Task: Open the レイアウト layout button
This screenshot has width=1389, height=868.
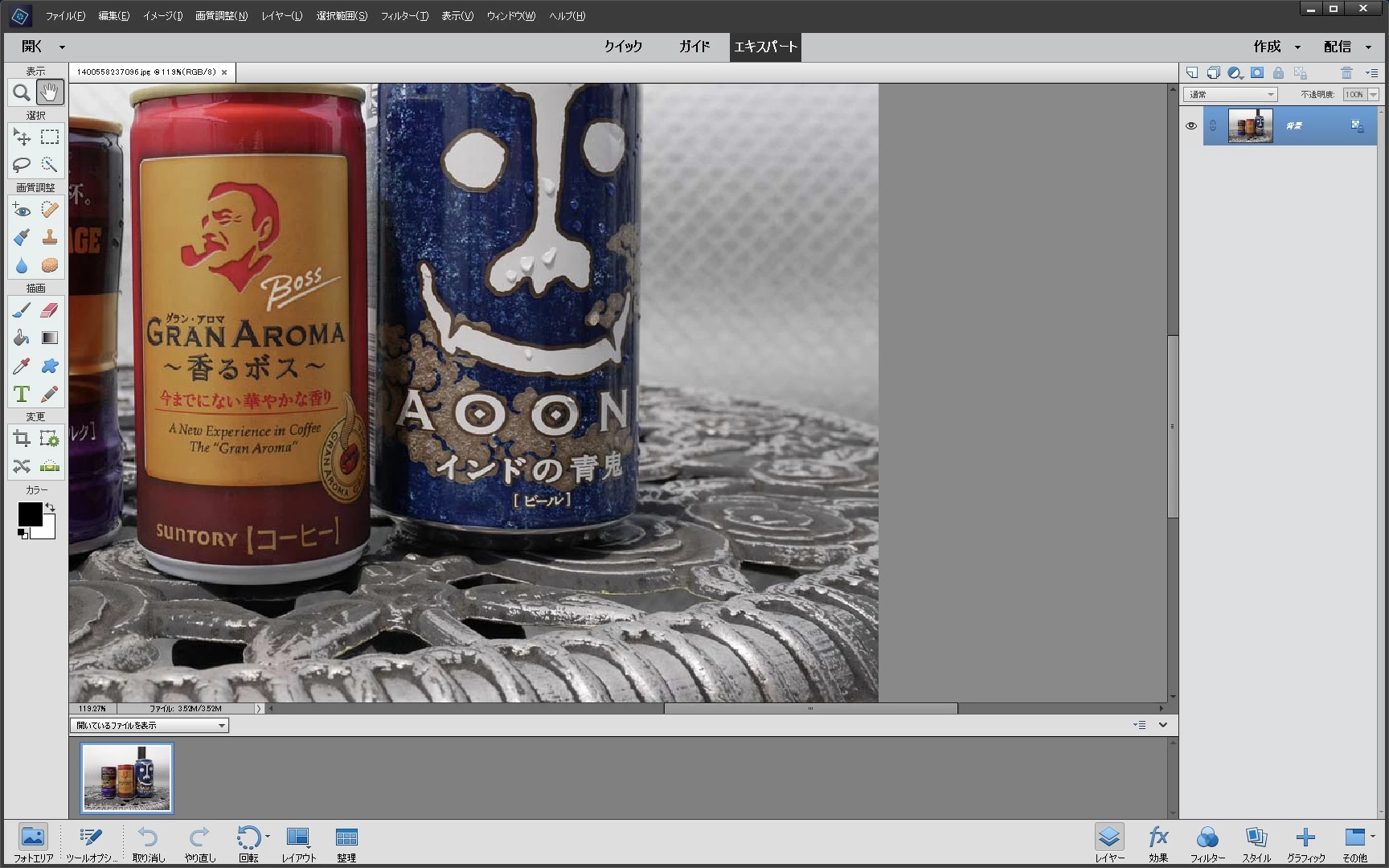Action: coord(299,843)
